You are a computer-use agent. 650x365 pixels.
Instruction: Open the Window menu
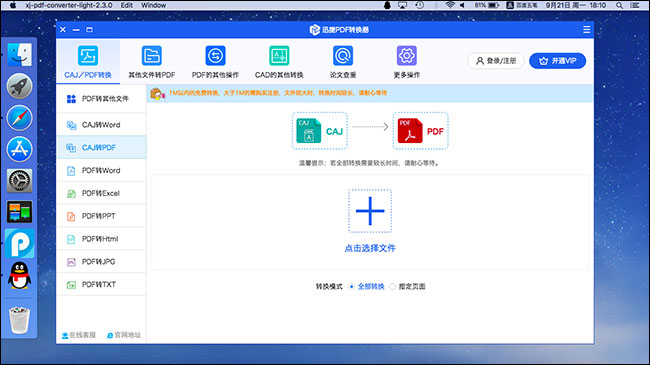[x=153, y=5]
